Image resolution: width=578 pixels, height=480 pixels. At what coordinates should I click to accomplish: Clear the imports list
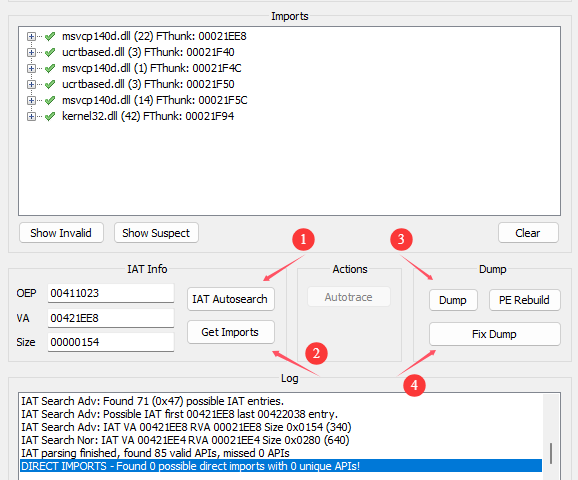coord(528,233)
